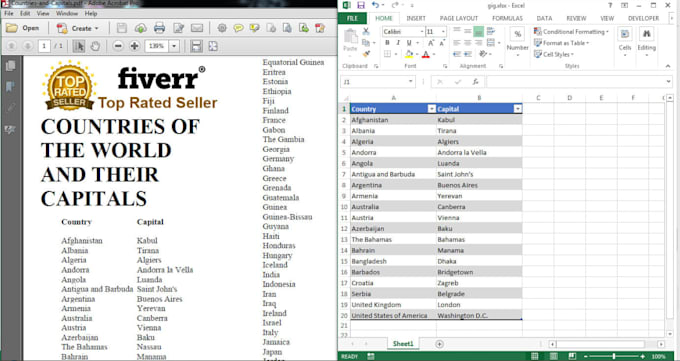Click the Wrap Text icon in Excel Alignment group
The height and width of the screenshot is (361, 680).
click(x=490, y=31)
